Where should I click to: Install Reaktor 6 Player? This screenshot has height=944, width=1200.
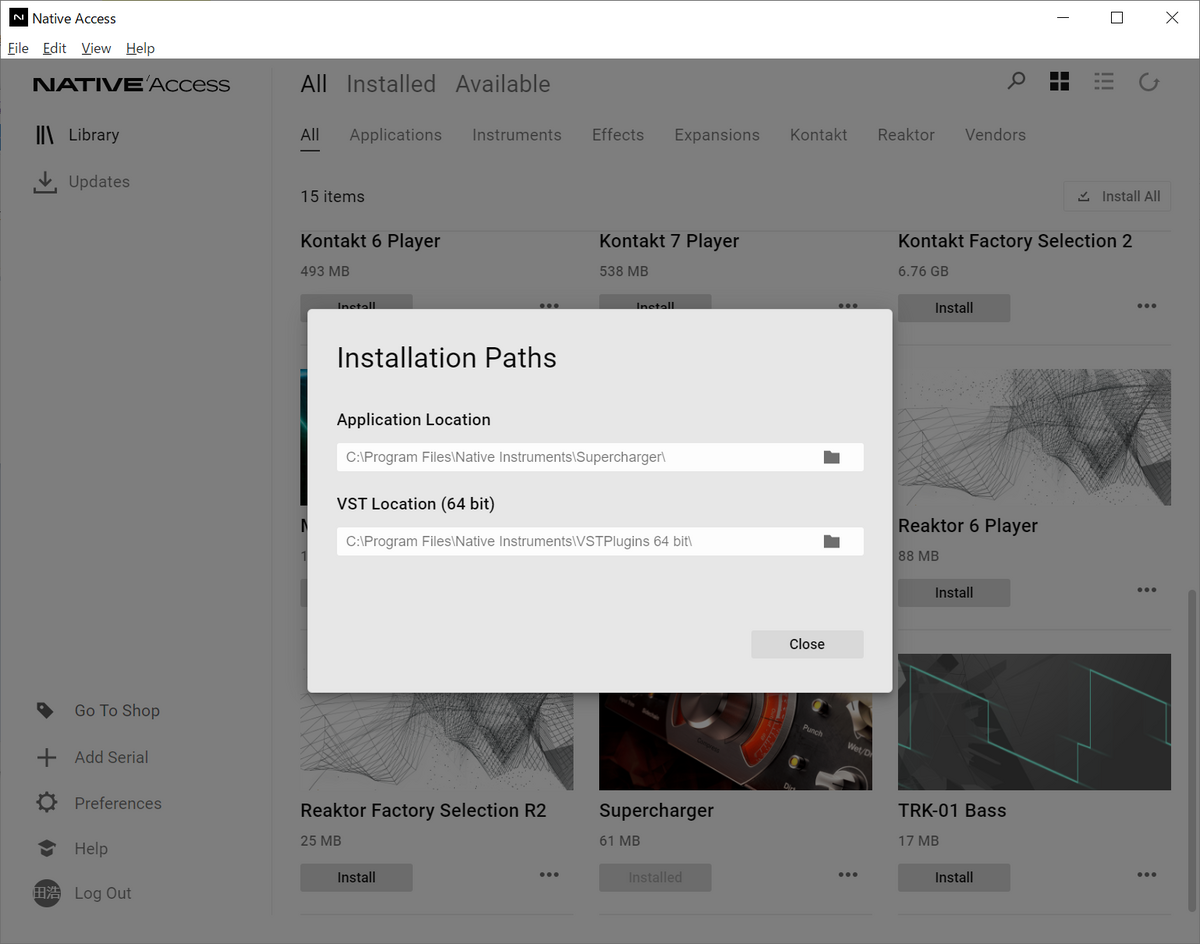click(x=954, y=592)
